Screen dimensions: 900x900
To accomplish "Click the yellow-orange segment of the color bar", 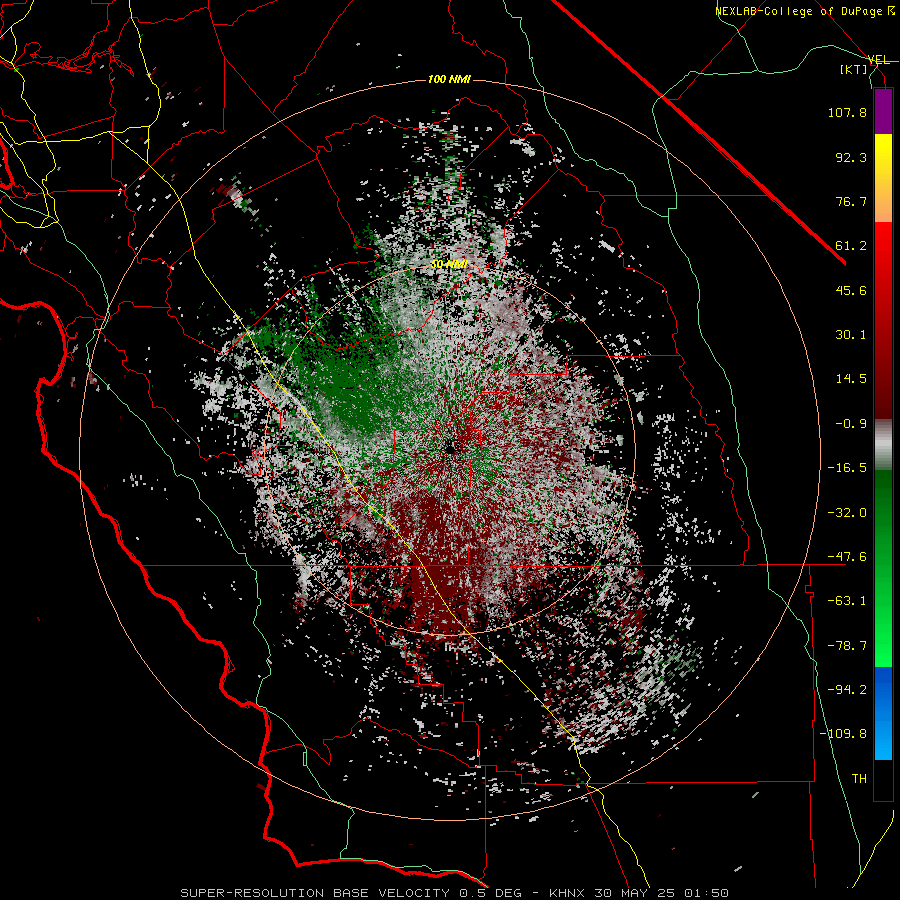I will [x=883, y=178].
